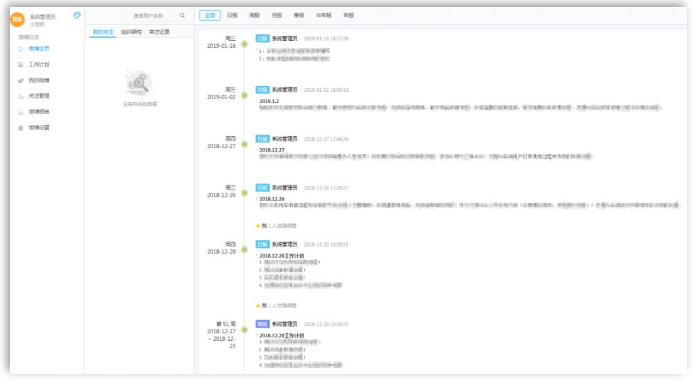Click the purple 周报 badge on week 51 entry
This screenshot has height=384, width=698.
click(262, 324)
